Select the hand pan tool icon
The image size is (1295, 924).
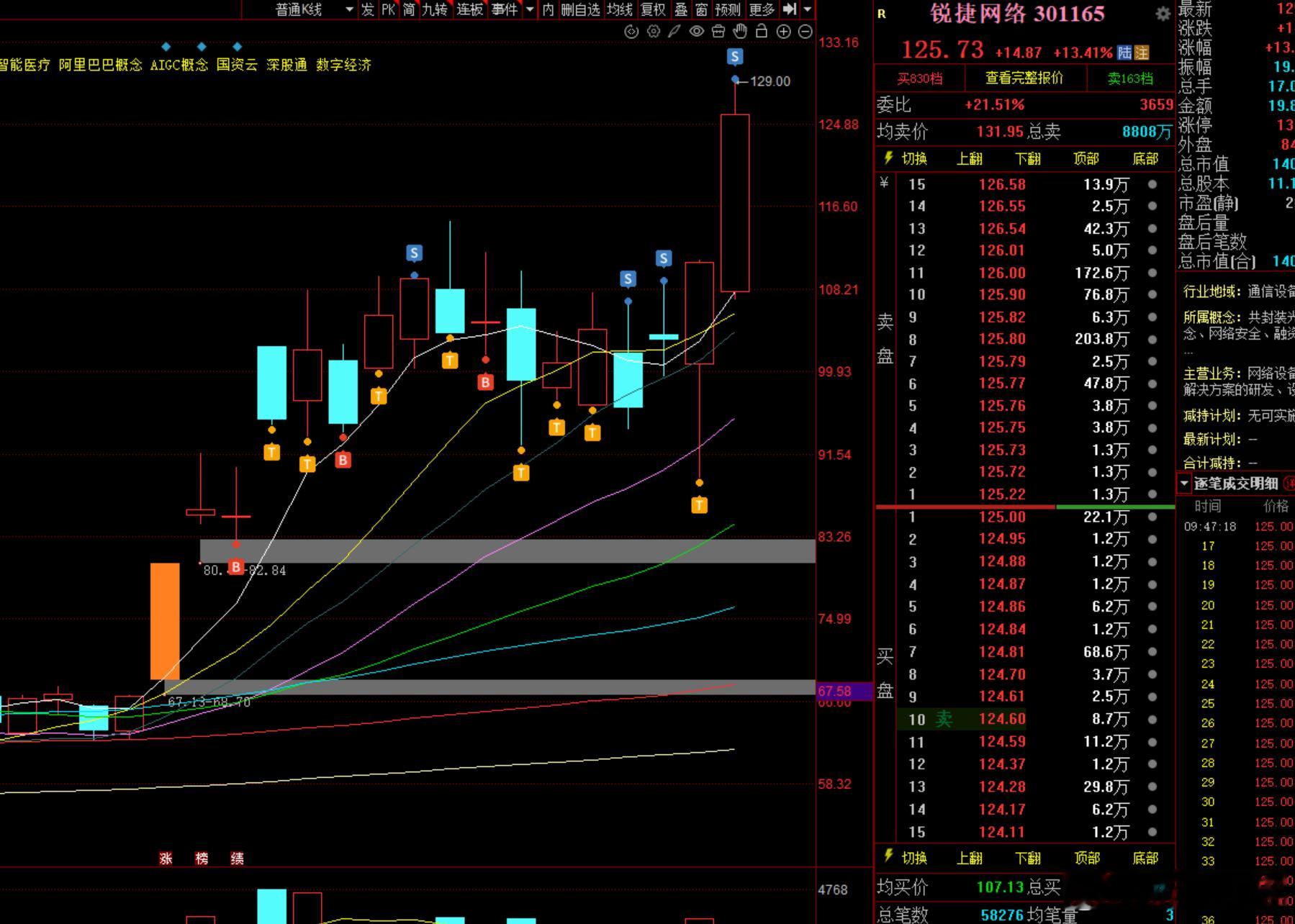pyautogui.click(x=740, y=31)
